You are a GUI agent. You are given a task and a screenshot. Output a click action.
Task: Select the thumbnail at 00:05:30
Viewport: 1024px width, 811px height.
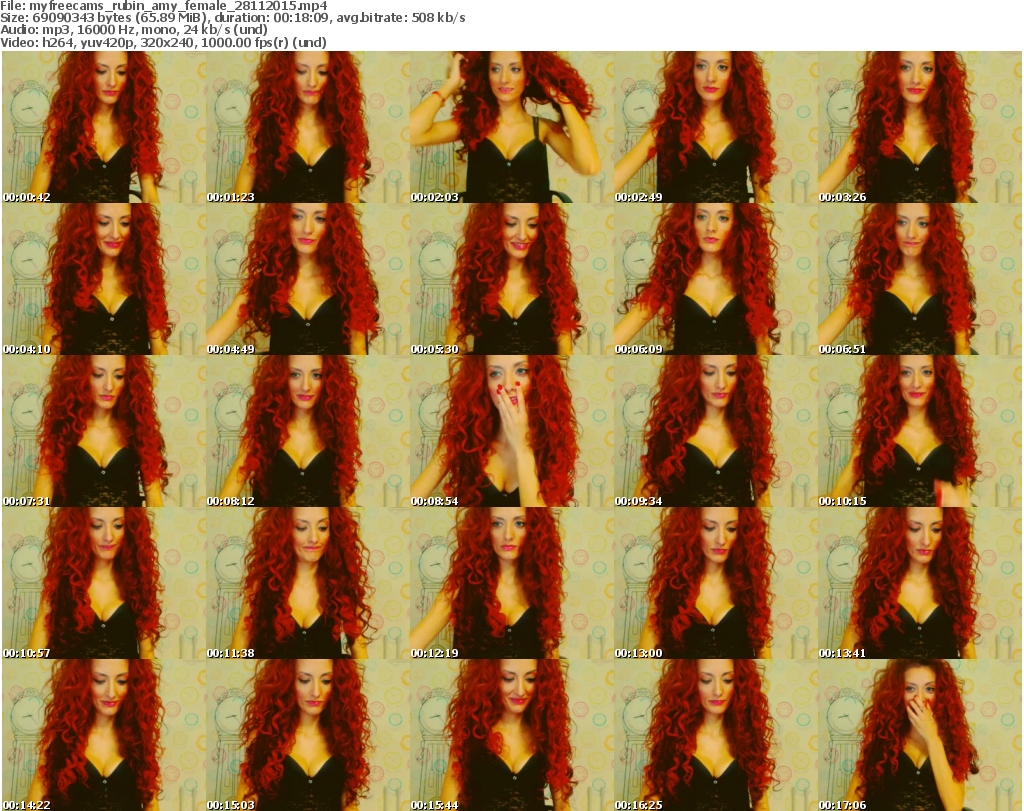[x=512, y=279]
